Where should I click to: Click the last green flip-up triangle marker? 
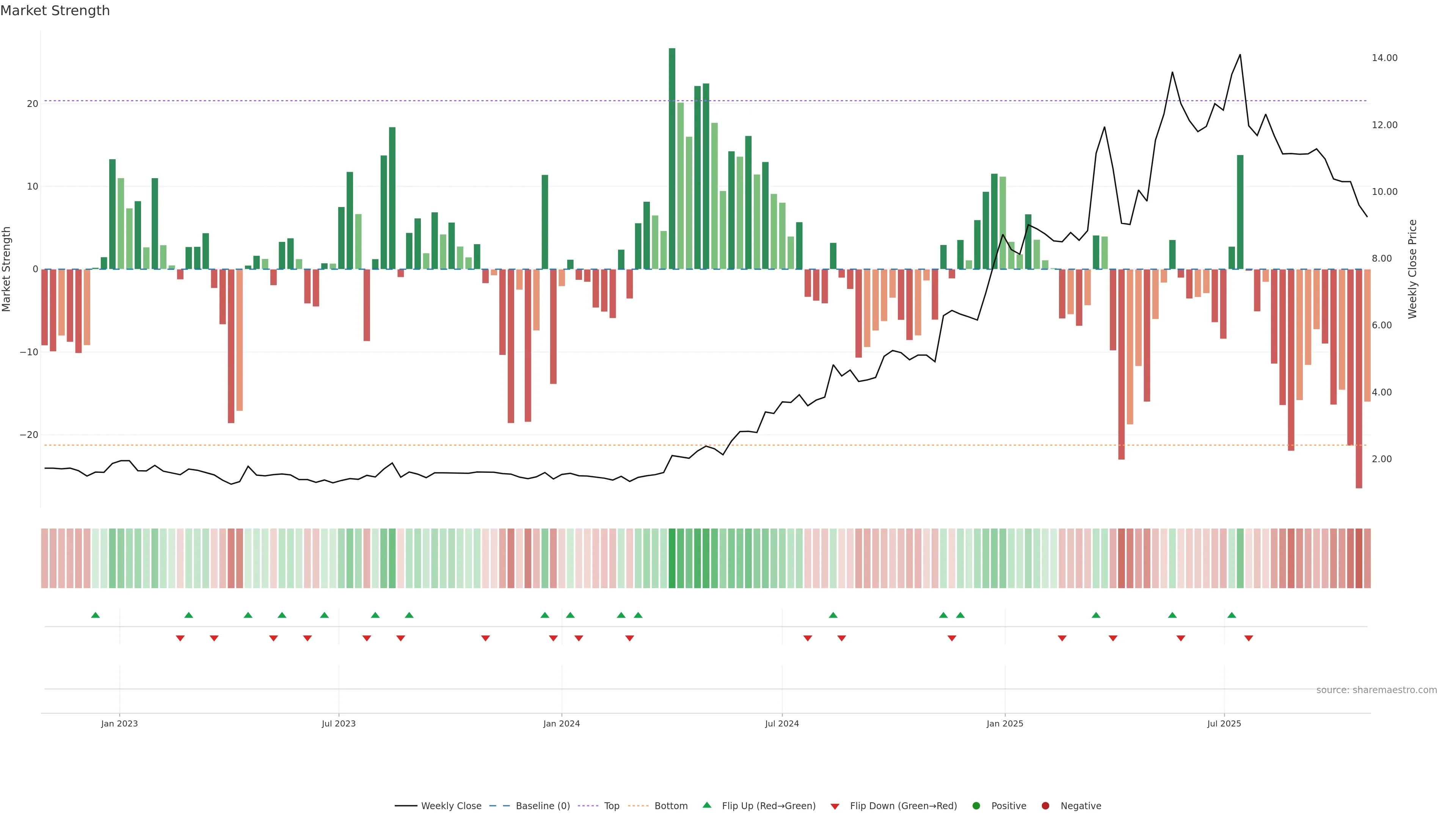[x=1232, y=615]
